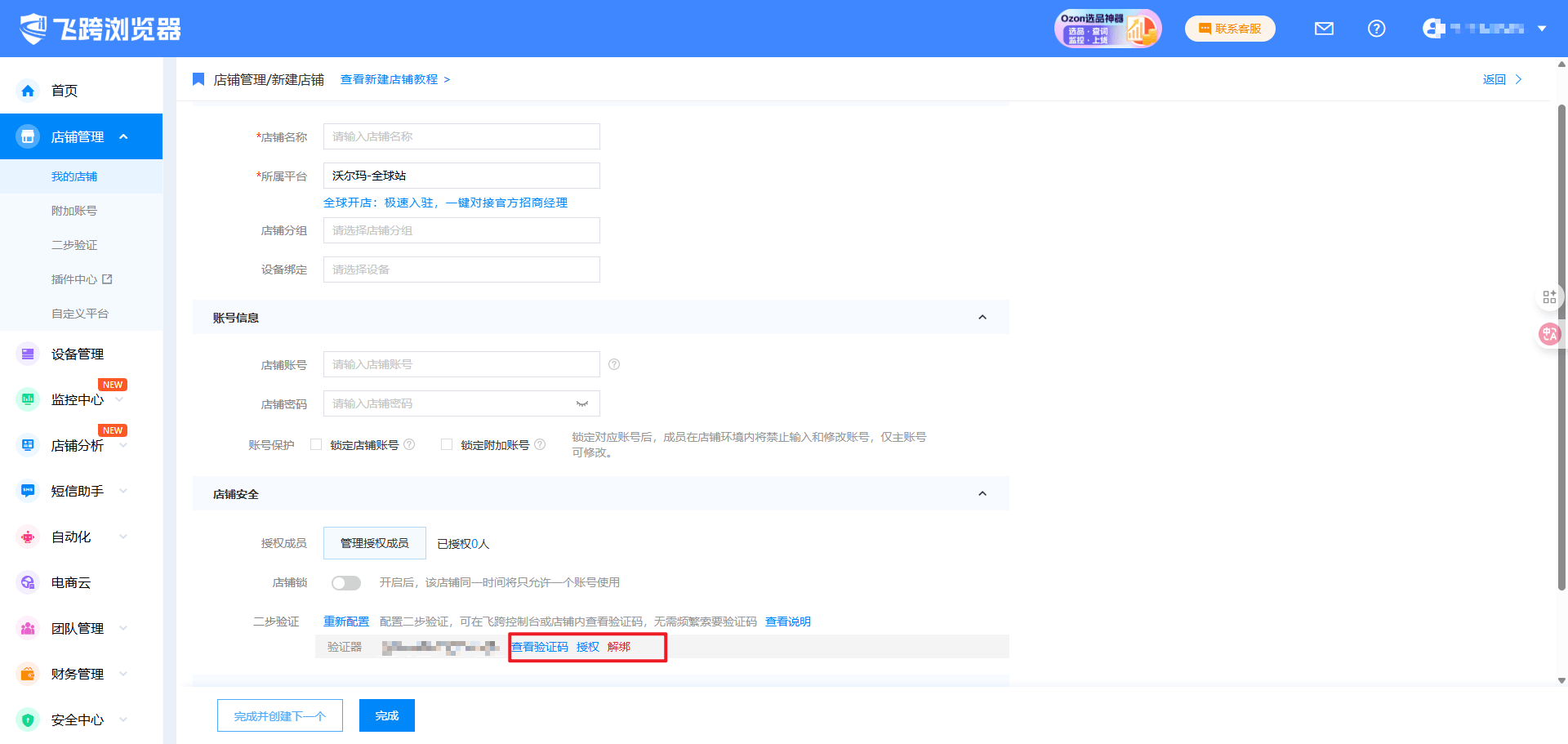Toggle the 店铺锁 switch on
The width and height of the screenshot is (1568, 744).
click(345, 582)
